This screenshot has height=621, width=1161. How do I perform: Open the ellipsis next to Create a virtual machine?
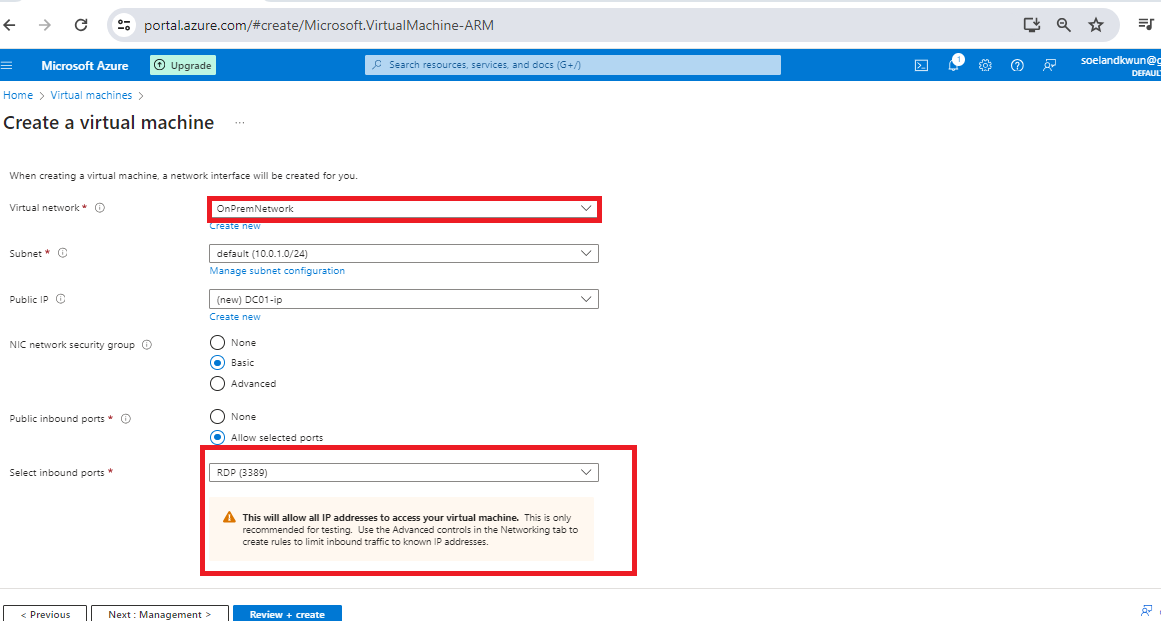click(x=239, y=123)
